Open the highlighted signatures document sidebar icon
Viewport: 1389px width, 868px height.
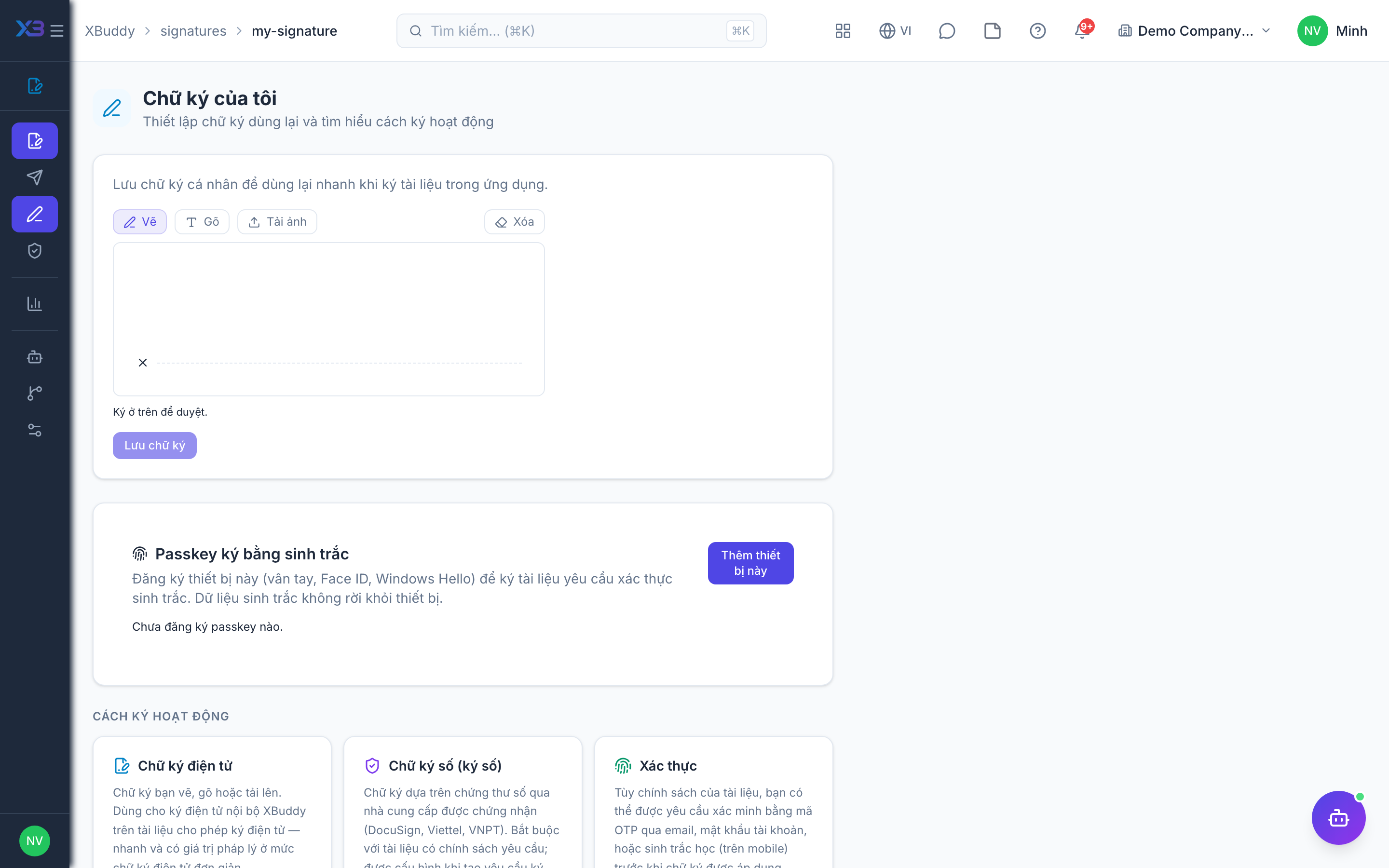(x=34, y=141)
